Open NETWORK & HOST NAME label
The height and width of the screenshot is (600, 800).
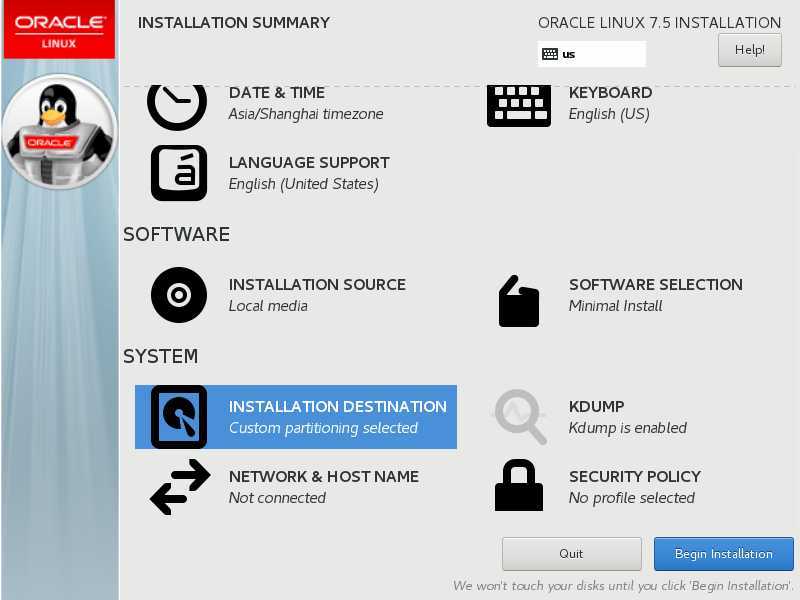[x=324, y=477]
